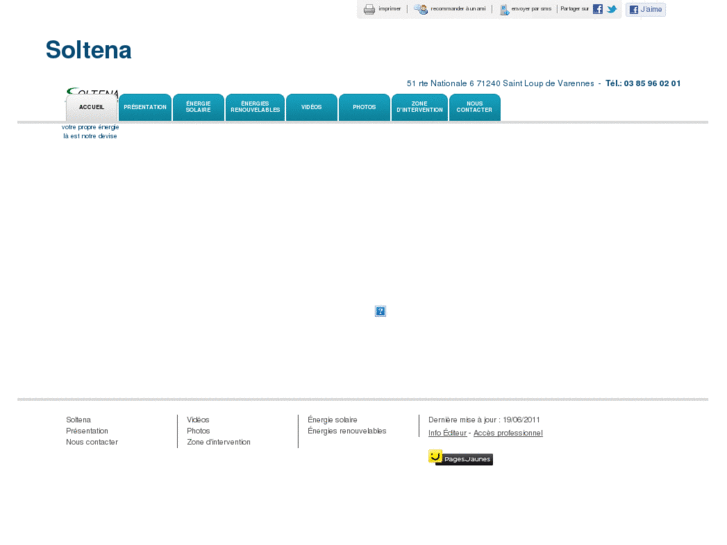Click the phone number 03 85 96 02 01
The height and width of the screenshot is (545, 727).
point(652,83)
